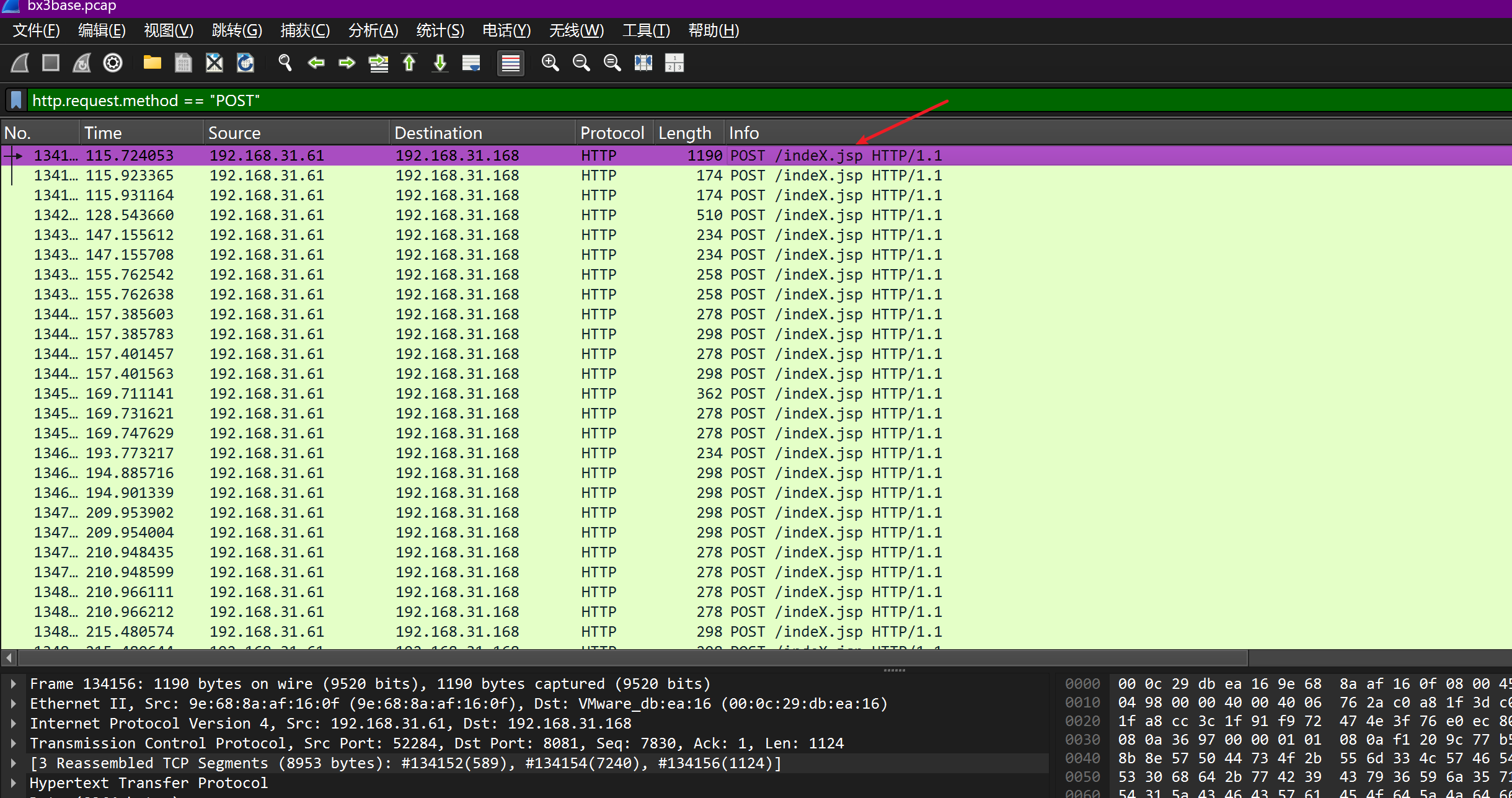The image size is (1512, 798).
Task: Click the packet list horizontal scrollbar
Action: pos(632,657)
